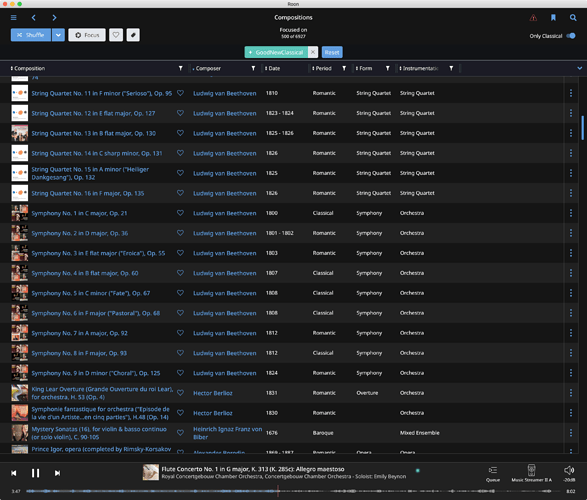The width and height of the screenshot is (587, 500).
Task: Click the Shuffle button
Action: coord(31,35)
